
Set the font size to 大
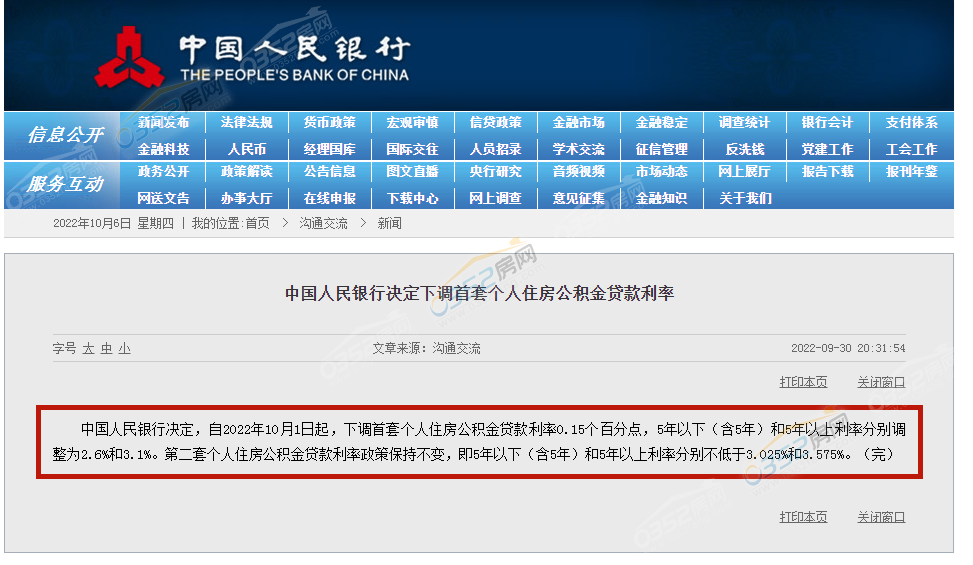tap(88, 349)
